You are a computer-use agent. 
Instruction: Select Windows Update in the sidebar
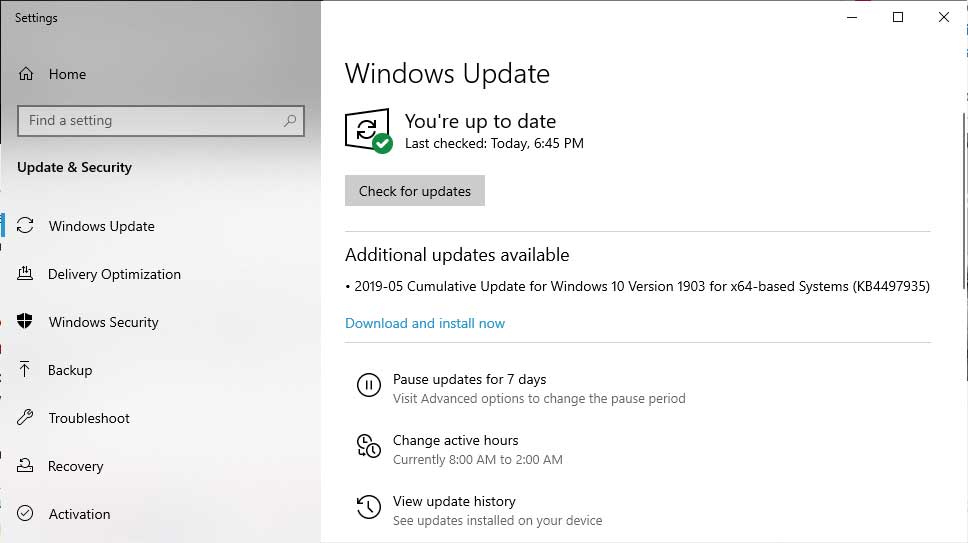point(101,226)
